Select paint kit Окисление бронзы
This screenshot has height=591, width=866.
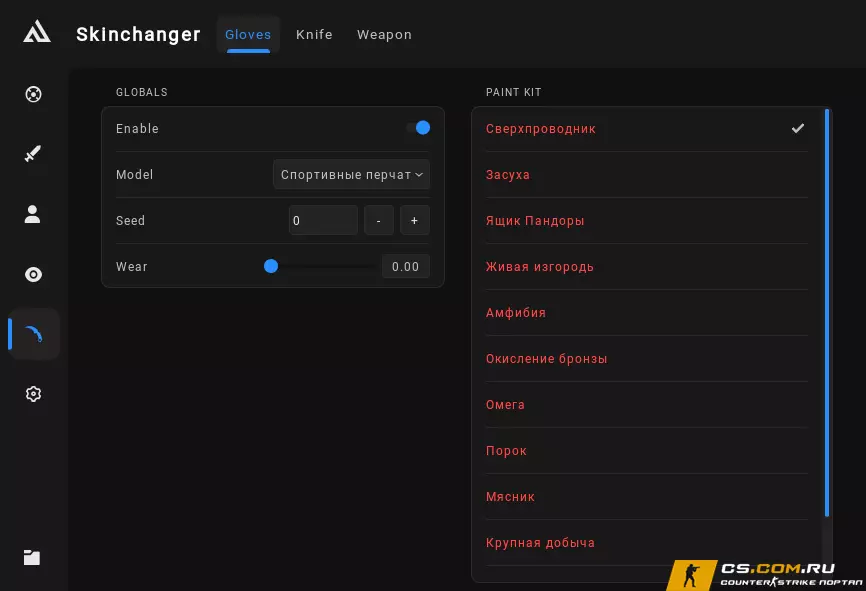point(646,358)
